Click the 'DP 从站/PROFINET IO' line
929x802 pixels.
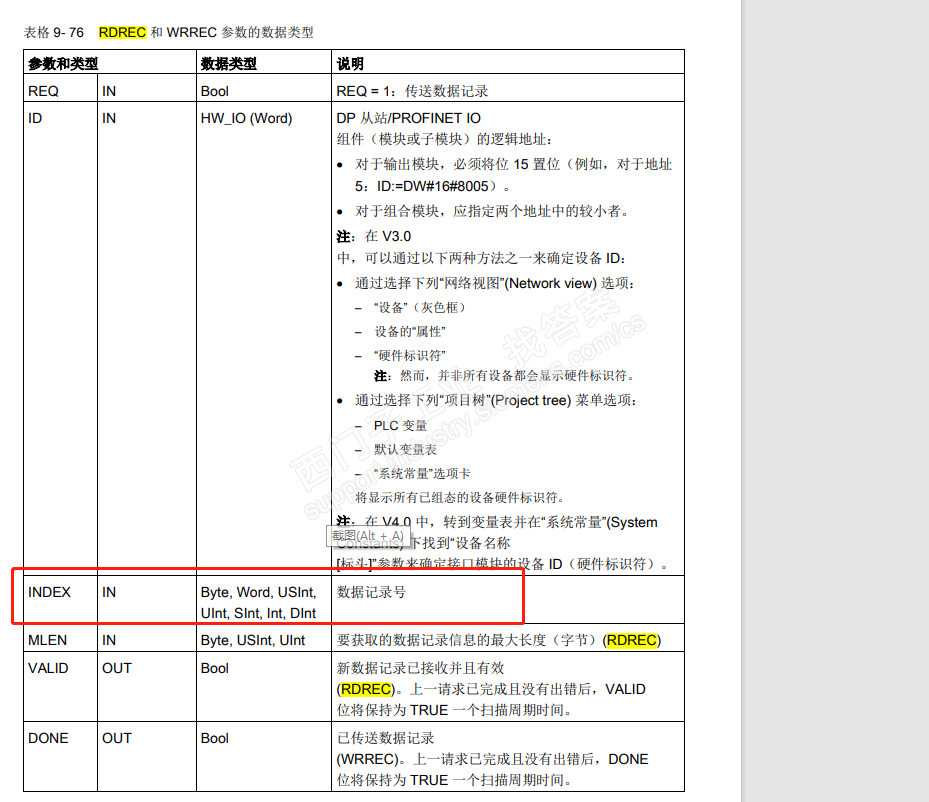408,118
